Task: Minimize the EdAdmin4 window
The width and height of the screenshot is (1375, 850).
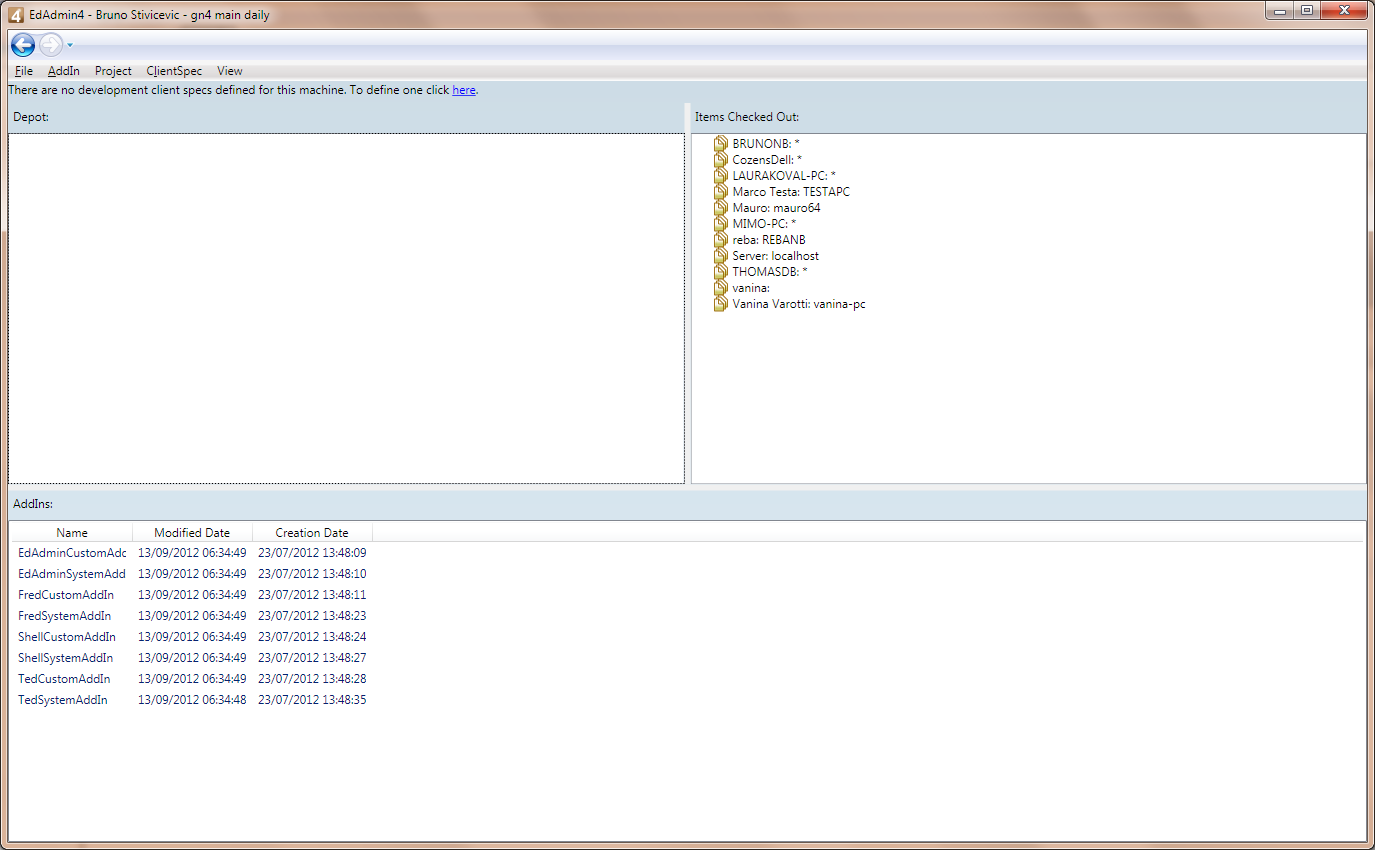Action: 1279,10
